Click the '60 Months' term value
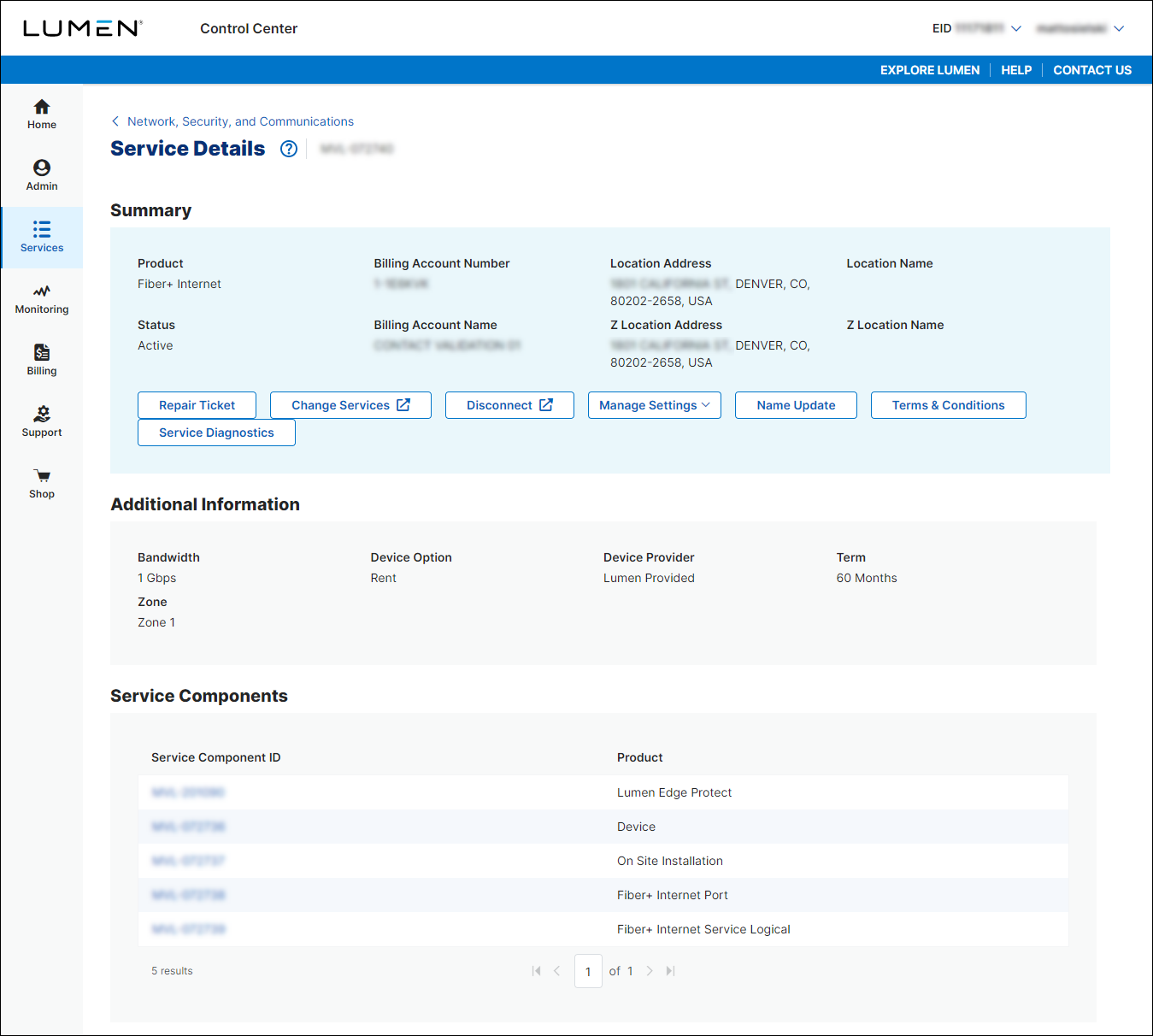 pyautogui.click(x=867, y=578)
